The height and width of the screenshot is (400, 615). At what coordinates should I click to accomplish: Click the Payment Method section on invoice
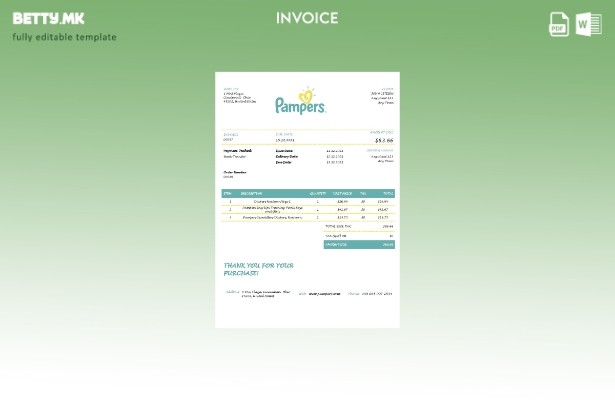(x=237, y=153)
